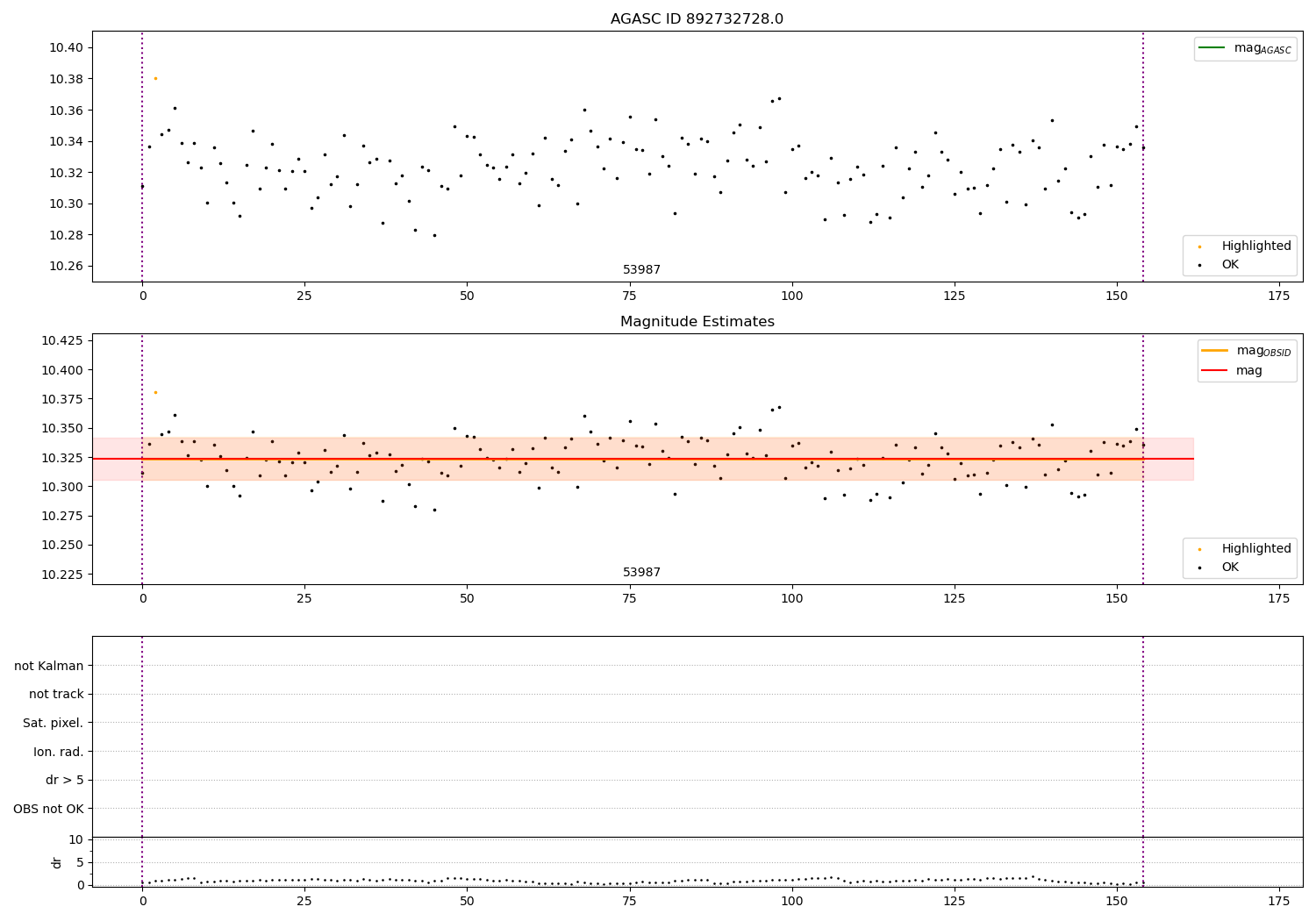Click 'Highlighted' in the Magnitude Estimates legend
The height and width of the screenshot is (921, 1316).
pos(1246,549)
